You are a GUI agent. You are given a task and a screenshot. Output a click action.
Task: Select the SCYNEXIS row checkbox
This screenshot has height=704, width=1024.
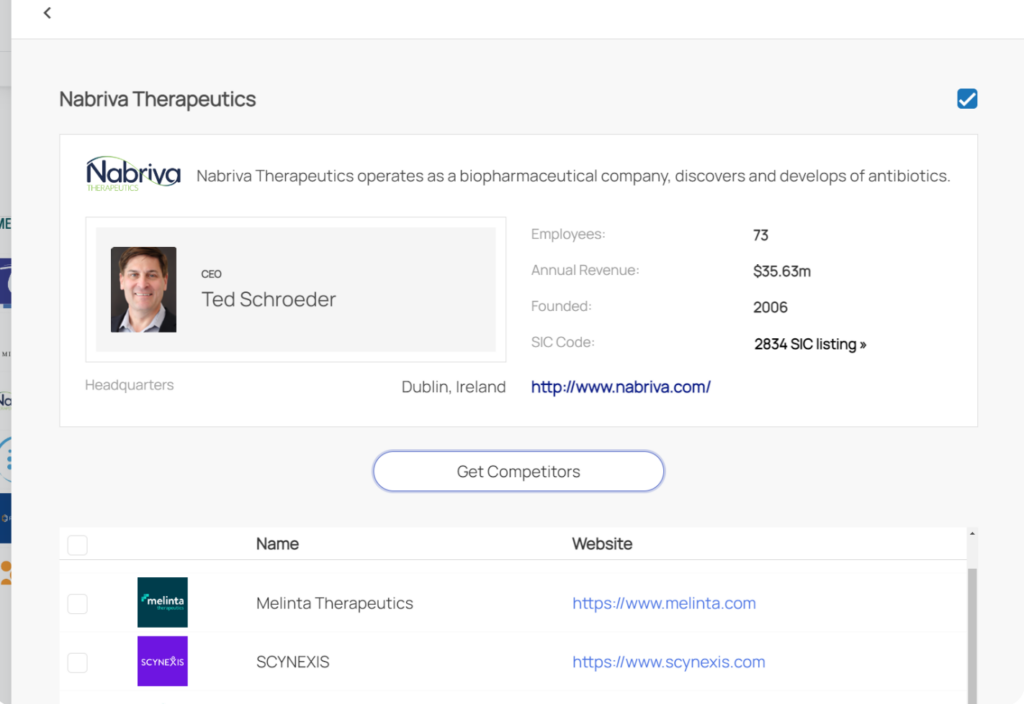pos(77,662)
